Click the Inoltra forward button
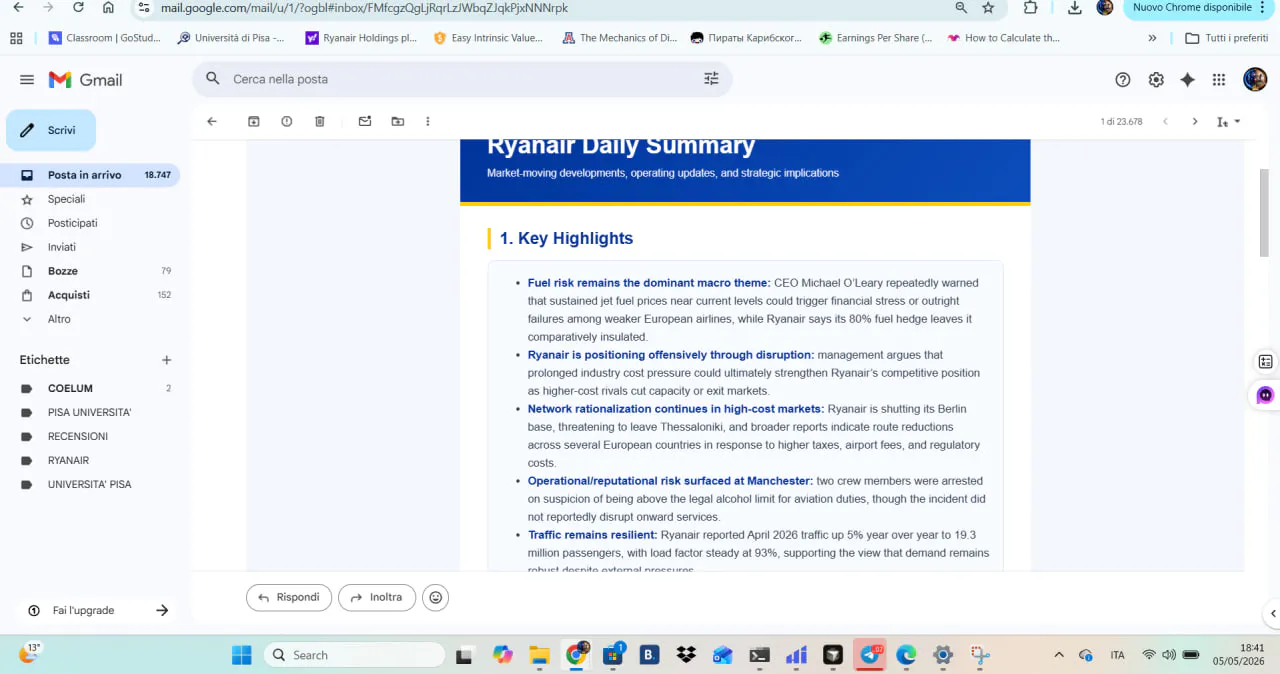The width and height of the screenshot is (1280, 674). click(377, 598)
